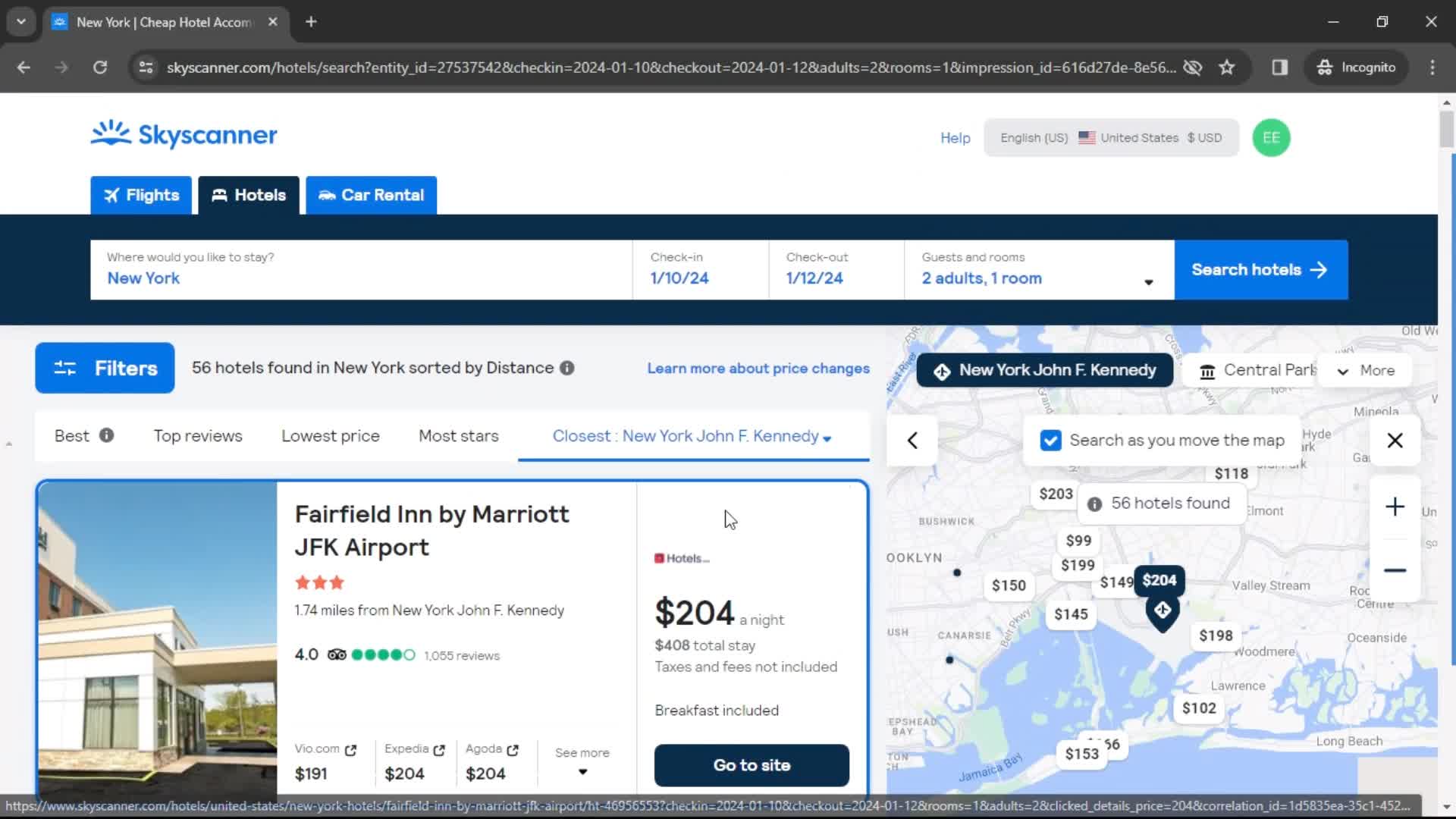Select $198 price marker on map
Screen dimensions: 1456x819
click(x=1216, y=636)
